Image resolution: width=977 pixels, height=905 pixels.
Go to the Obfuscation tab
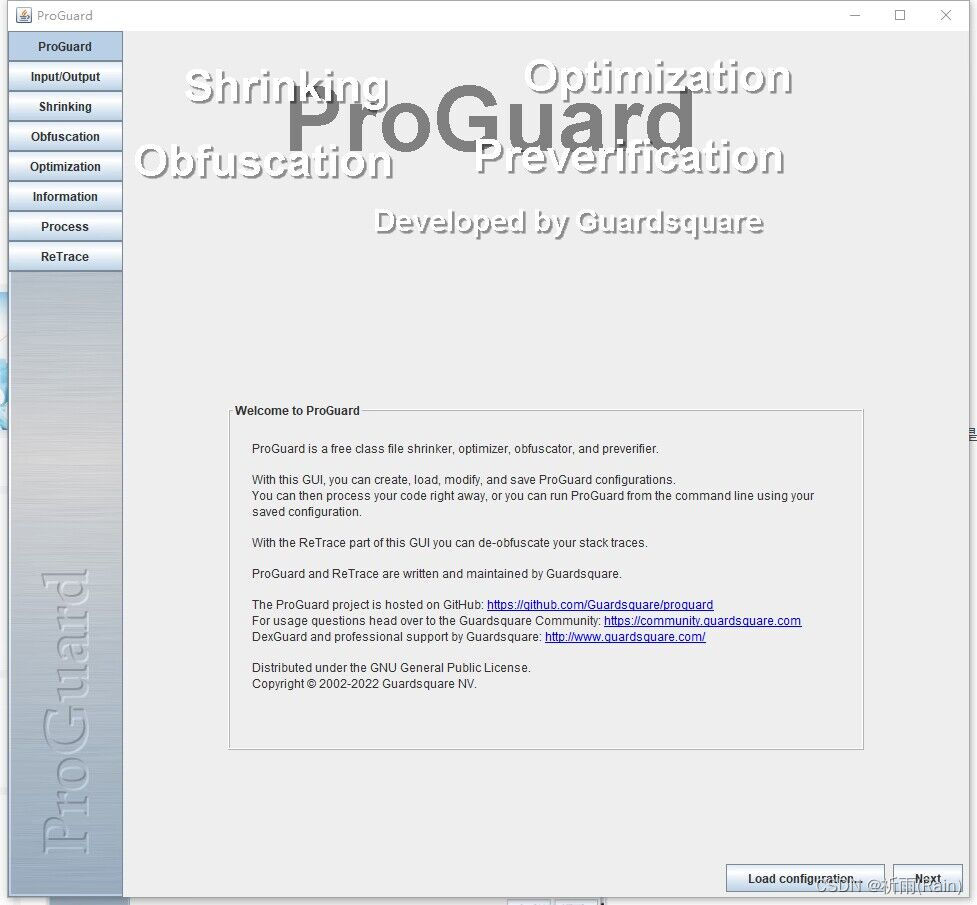pos(65,136)
